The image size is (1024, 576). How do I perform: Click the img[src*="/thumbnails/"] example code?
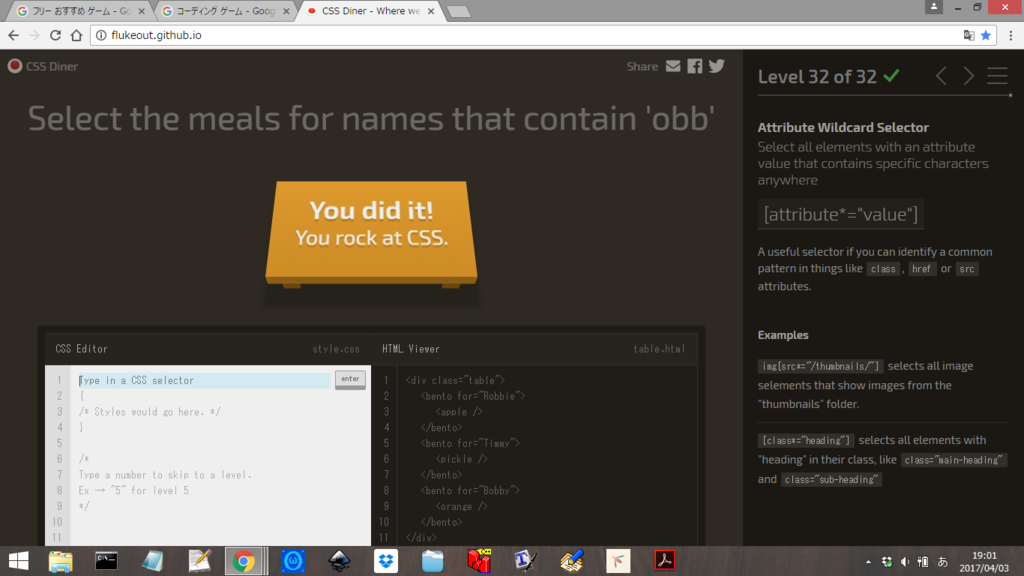[821, 366]
